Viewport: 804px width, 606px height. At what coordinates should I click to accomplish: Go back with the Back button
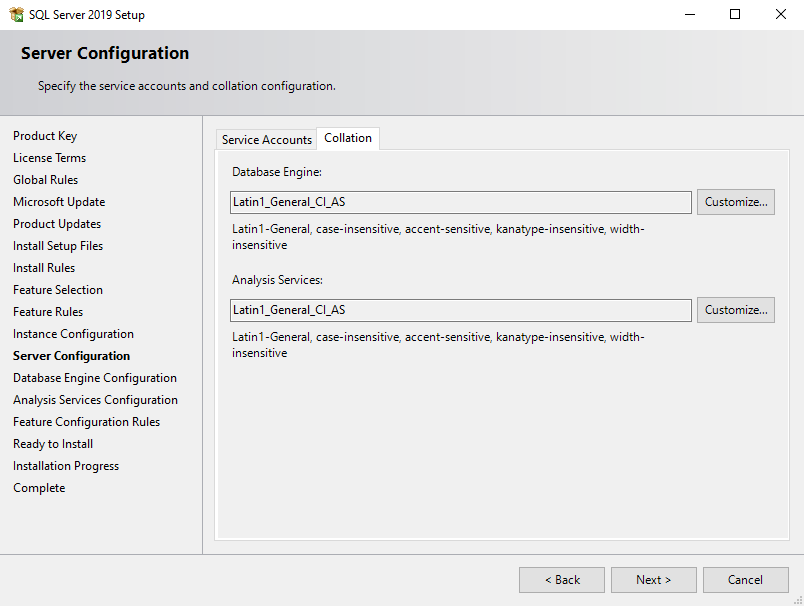(562, 580)
